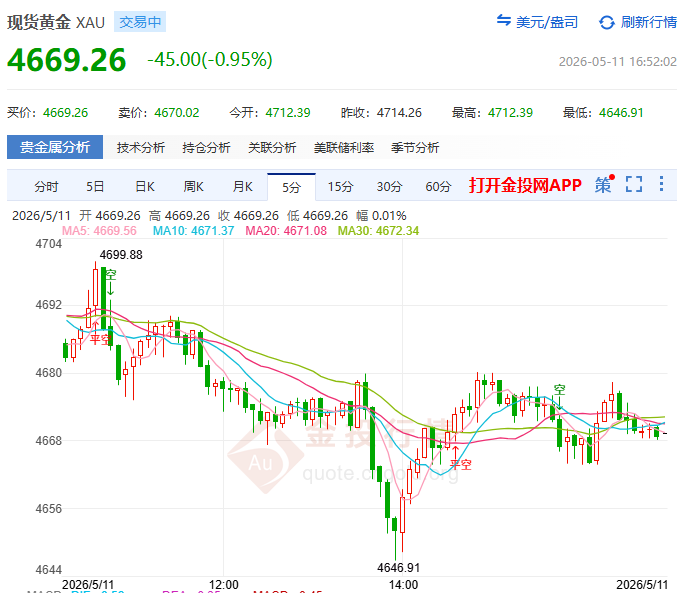Click the 卖价 value 4670.02
This screenshot has width=685, height=593.
tap(176, 113)
